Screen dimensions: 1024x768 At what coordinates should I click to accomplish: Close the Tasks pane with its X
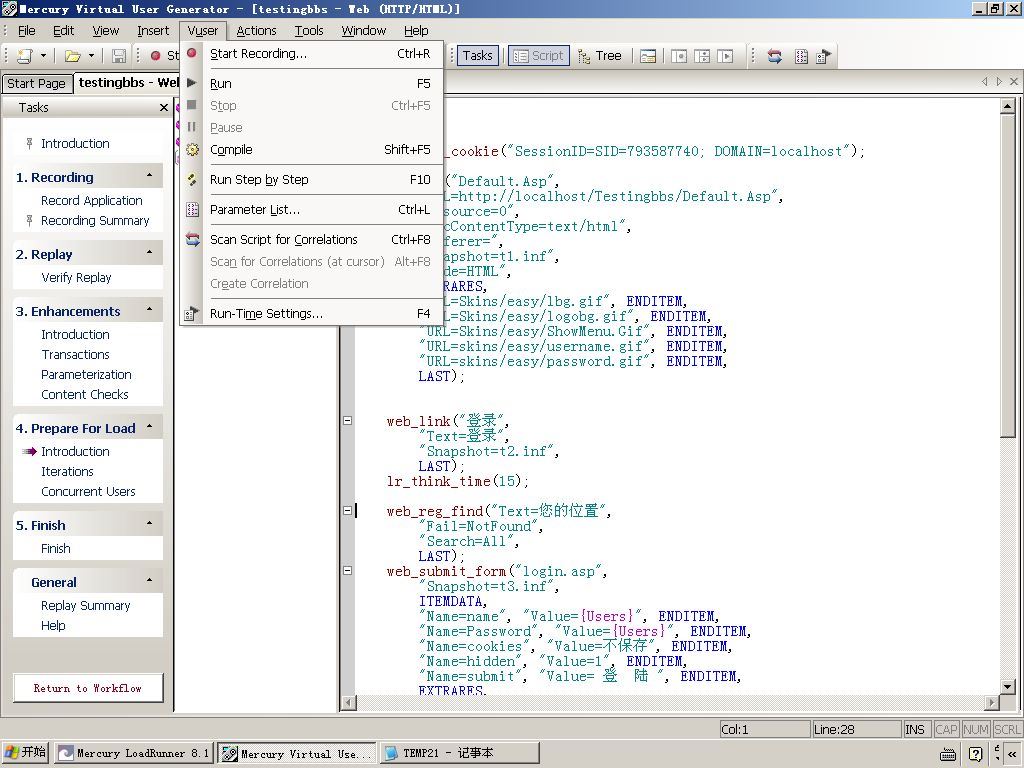(164, 107)
